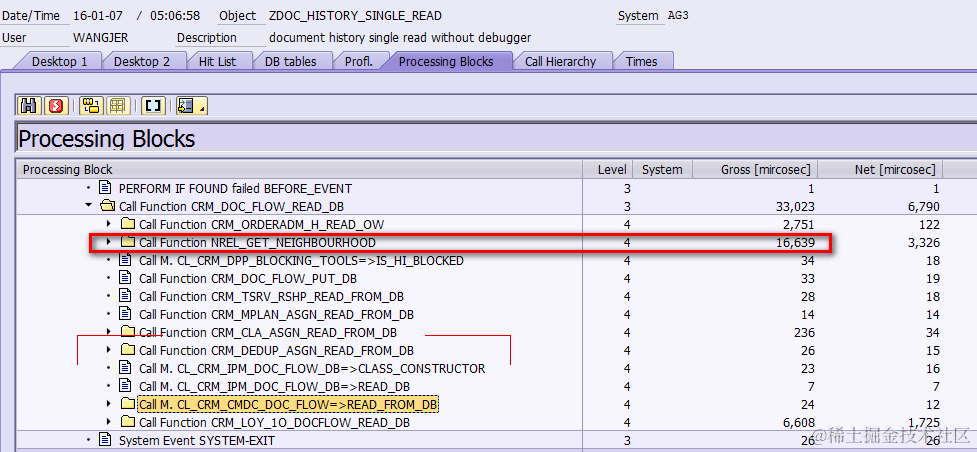Click document icon of CLASS_CONSTRUCTOR row
The height and width of the screenshot is (452, 977).
pos(125,368)
